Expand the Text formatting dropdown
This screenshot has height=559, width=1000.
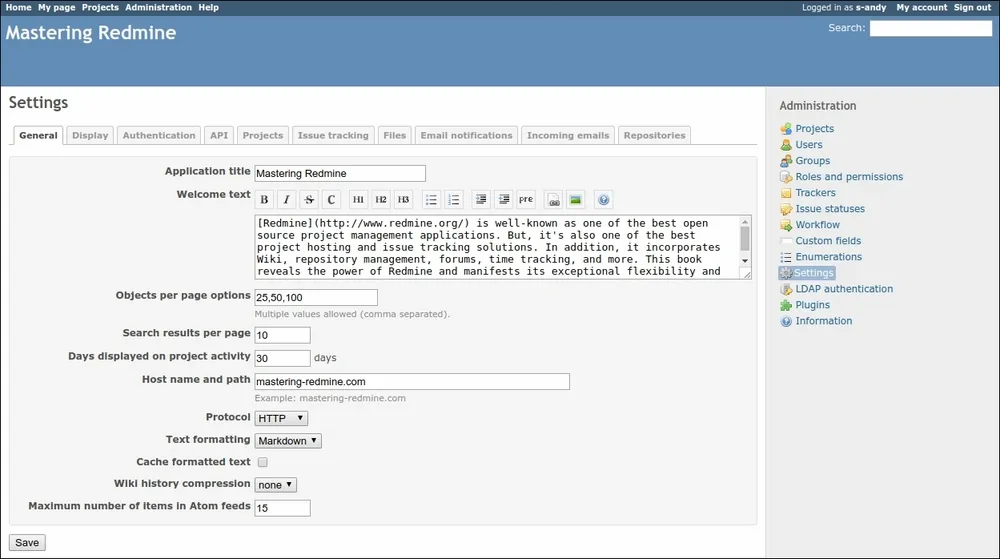click(288, 440)
